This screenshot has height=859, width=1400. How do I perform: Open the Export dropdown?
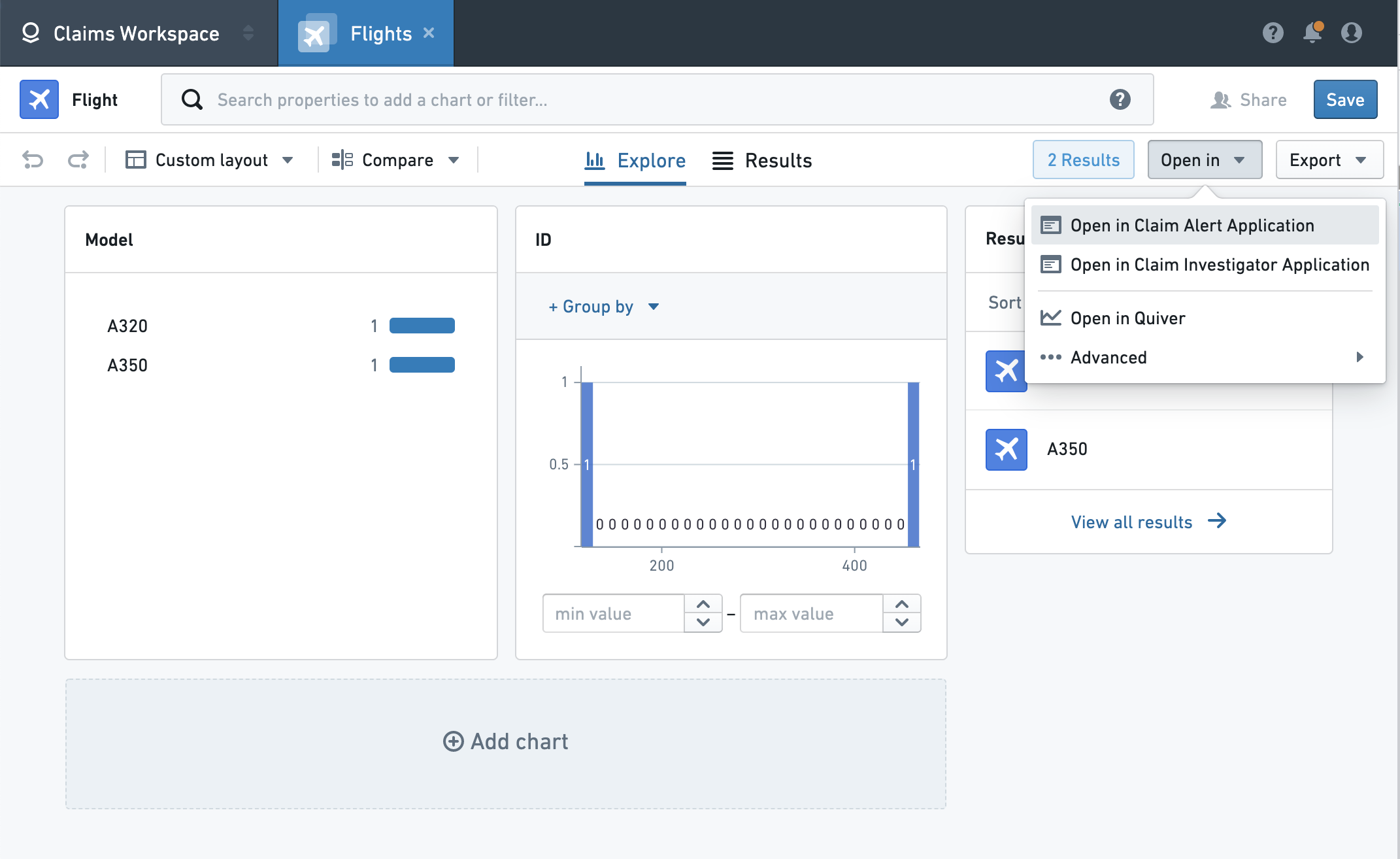[1329, 160]
